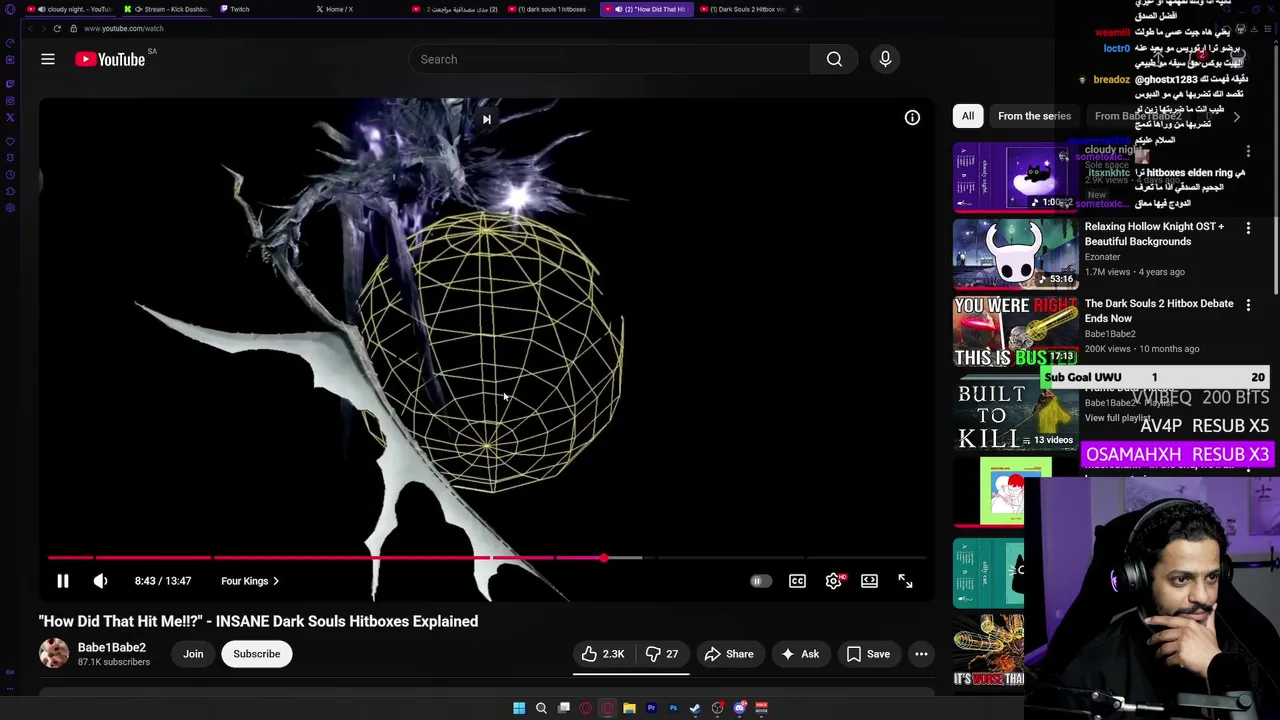Open the player settings gear
The image size is (1280, 720).
tap(833, 581)
